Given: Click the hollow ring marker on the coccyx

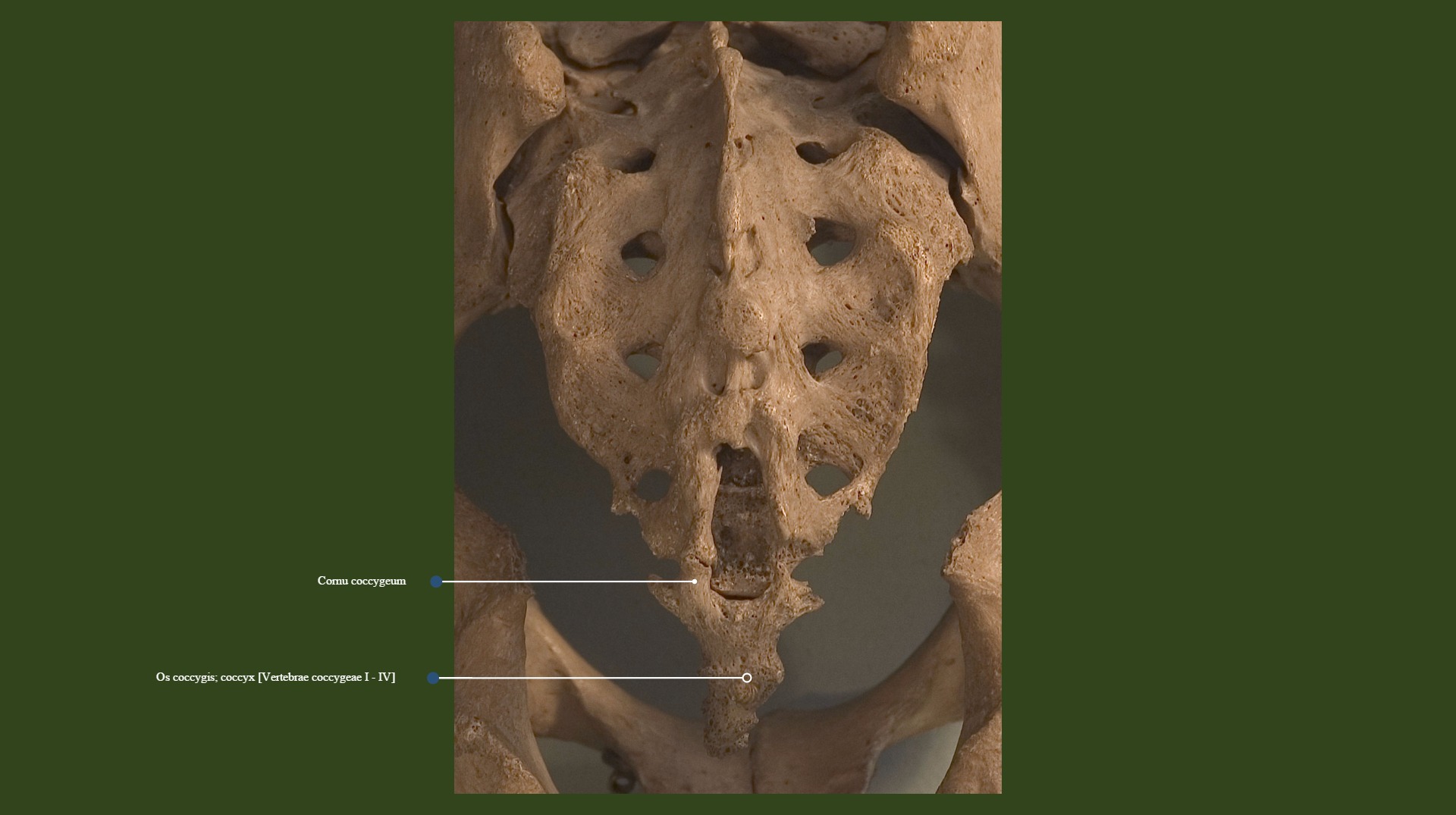Looking at the screenshot, I should pyautogui.click(x=747, y=678).
